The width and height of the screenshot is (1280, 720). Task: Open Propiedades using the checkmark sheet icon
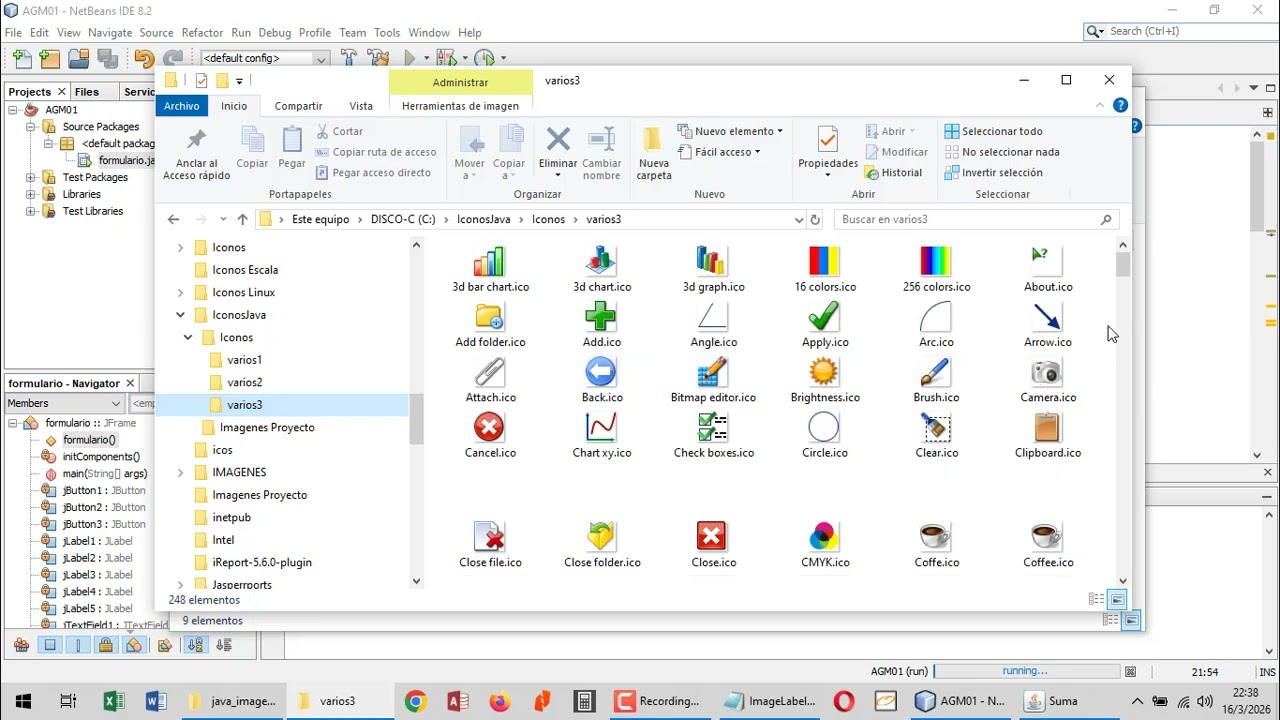(x=827, y=140)
